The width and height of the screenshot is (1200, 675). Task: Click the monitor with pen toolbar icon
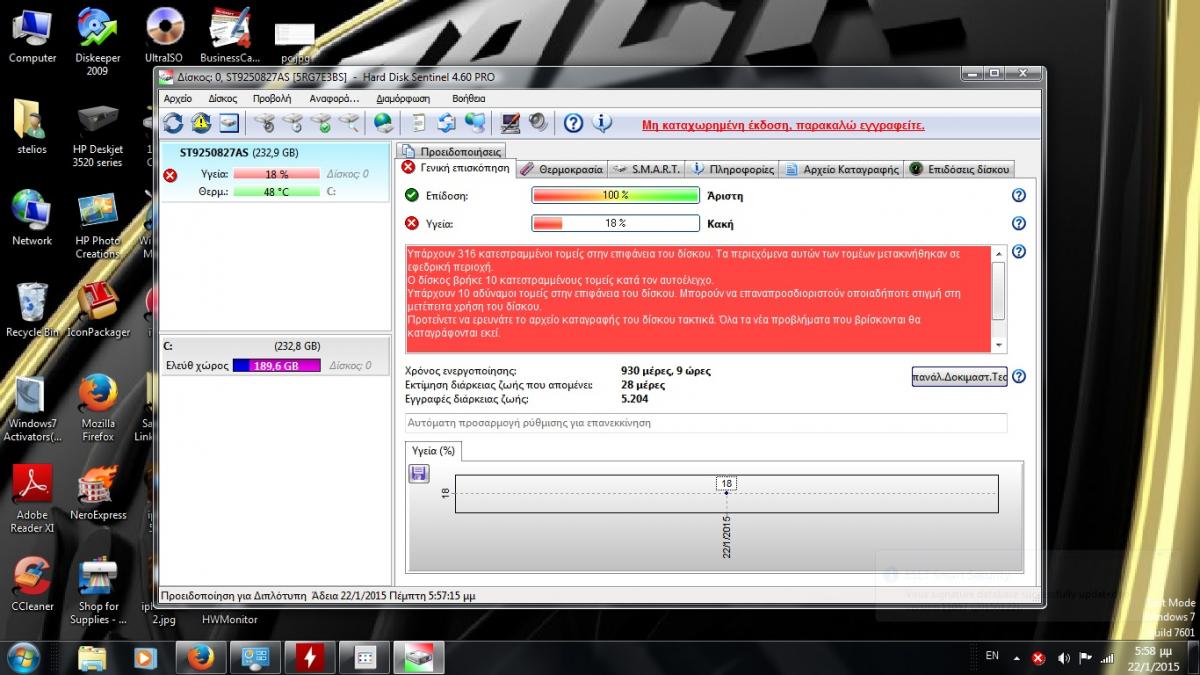511,123
